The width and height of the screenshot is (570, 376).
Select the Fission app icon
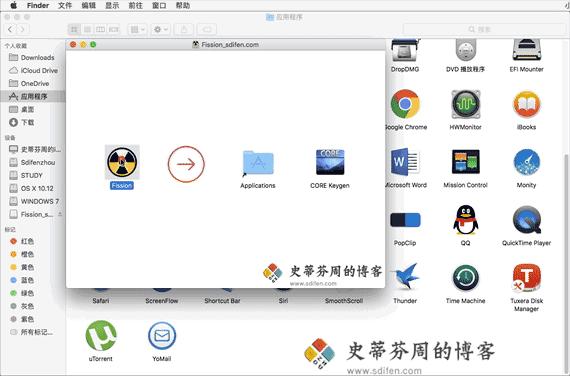coord(122,162)
